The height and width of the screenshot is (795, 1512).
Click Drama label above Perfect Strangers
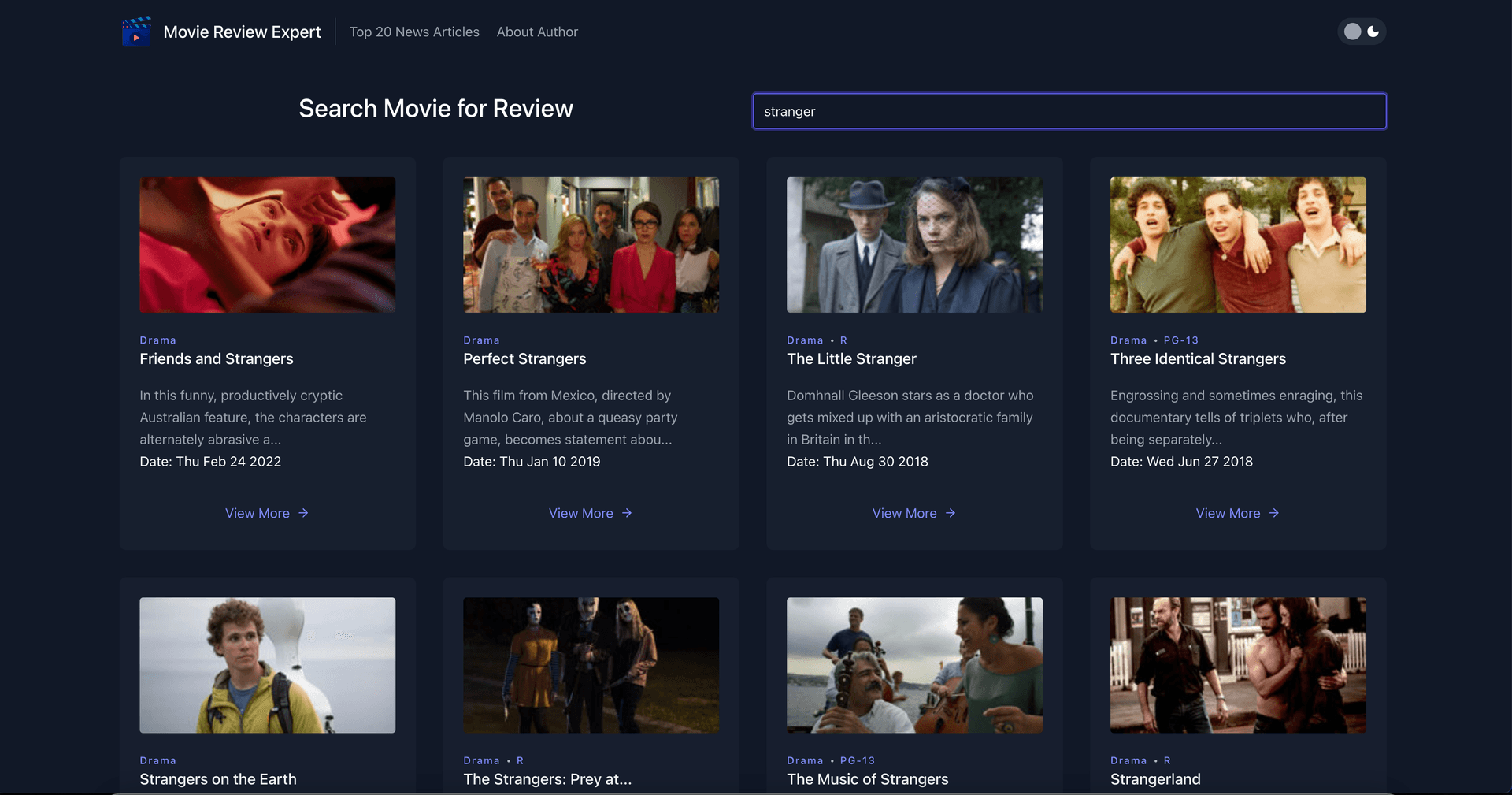[482, 340]
